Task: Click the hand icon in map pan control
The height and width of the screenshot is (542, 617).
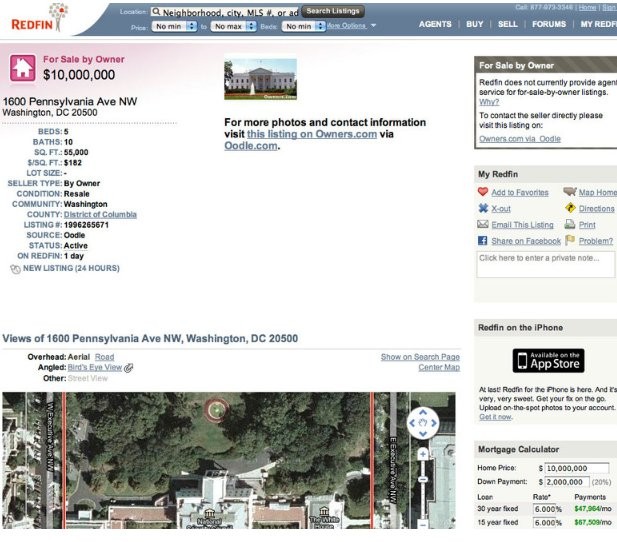Action: (423, 423)
